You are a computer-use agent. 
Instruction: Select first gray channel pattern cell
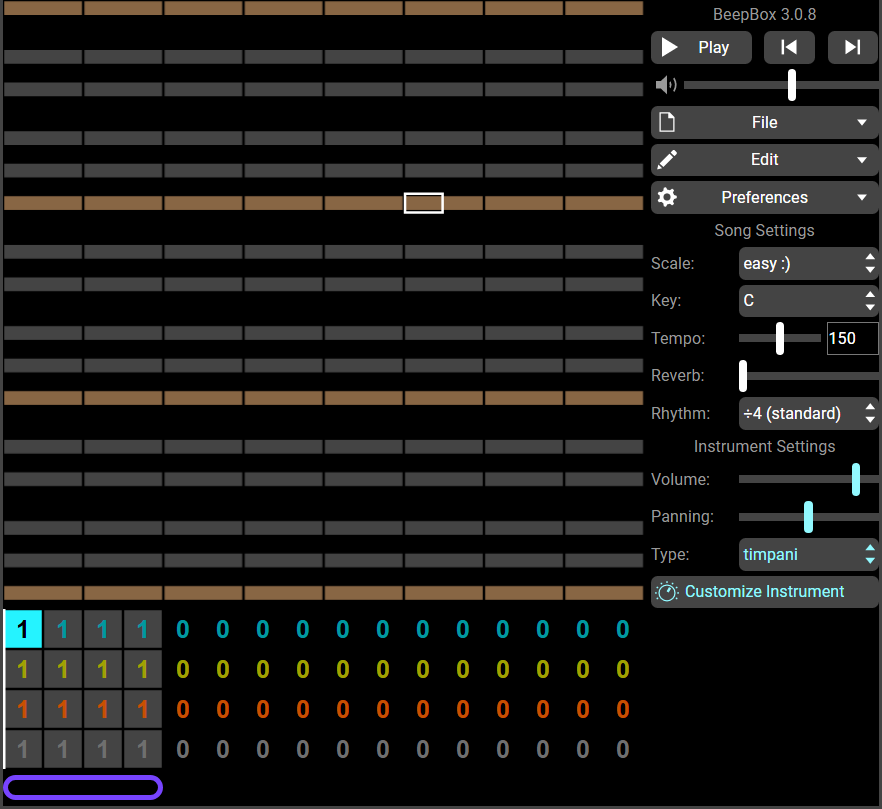23,749
